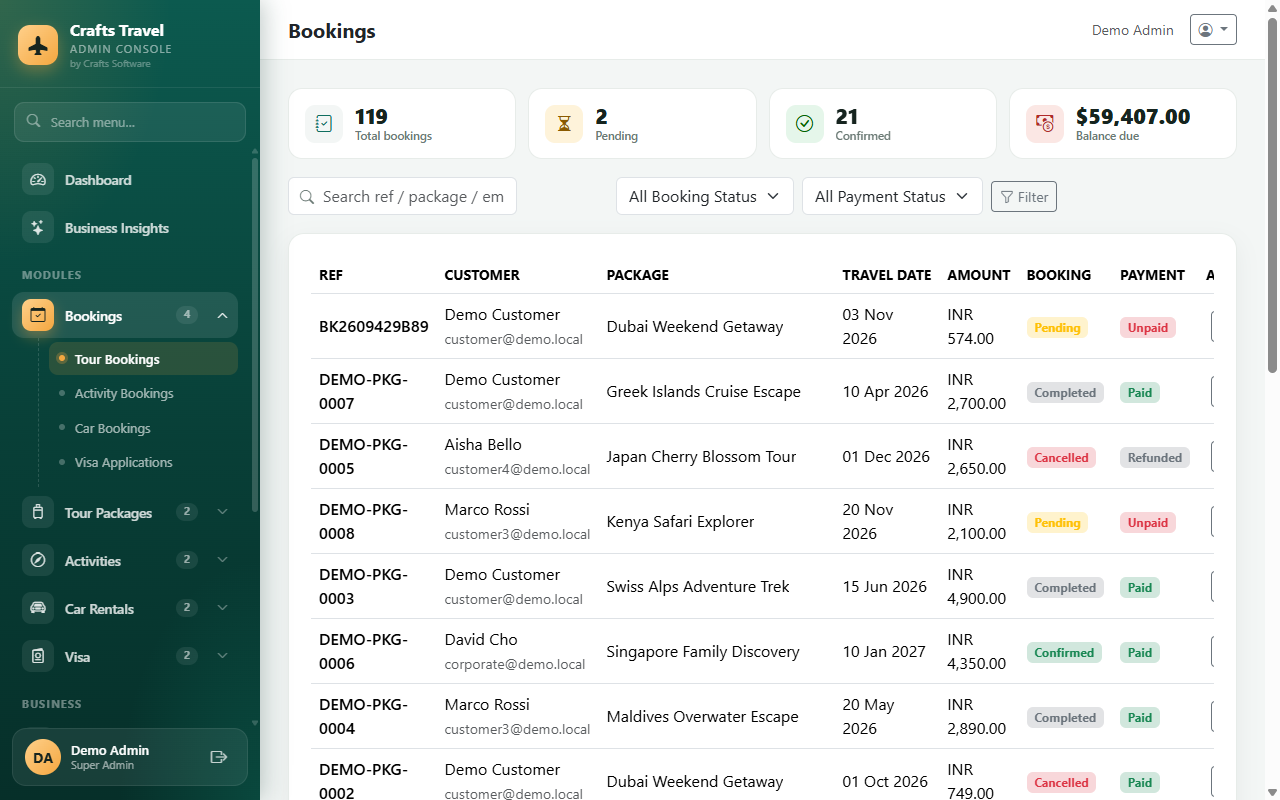Collapse the Bookings menu chevron

click(x=222, y=316)
